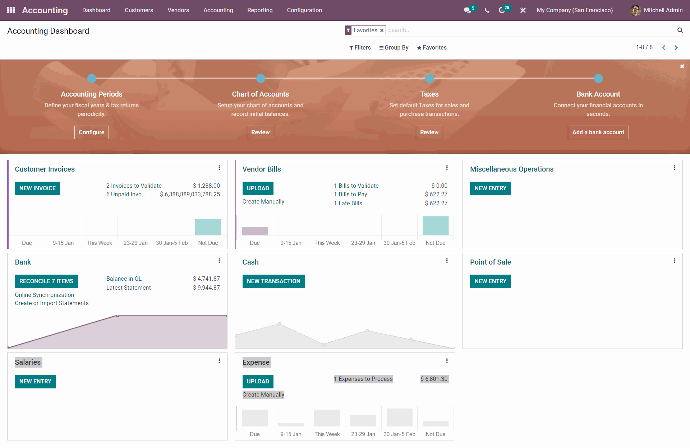Focus the search input field
This screenshot has height=448, width=690.
(x=528, y=30)
